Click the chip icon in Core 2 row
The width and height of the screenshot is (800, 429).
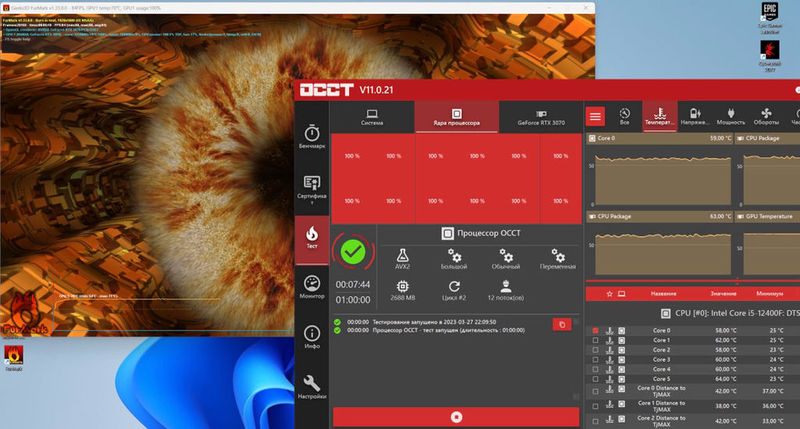pos(621,350)
